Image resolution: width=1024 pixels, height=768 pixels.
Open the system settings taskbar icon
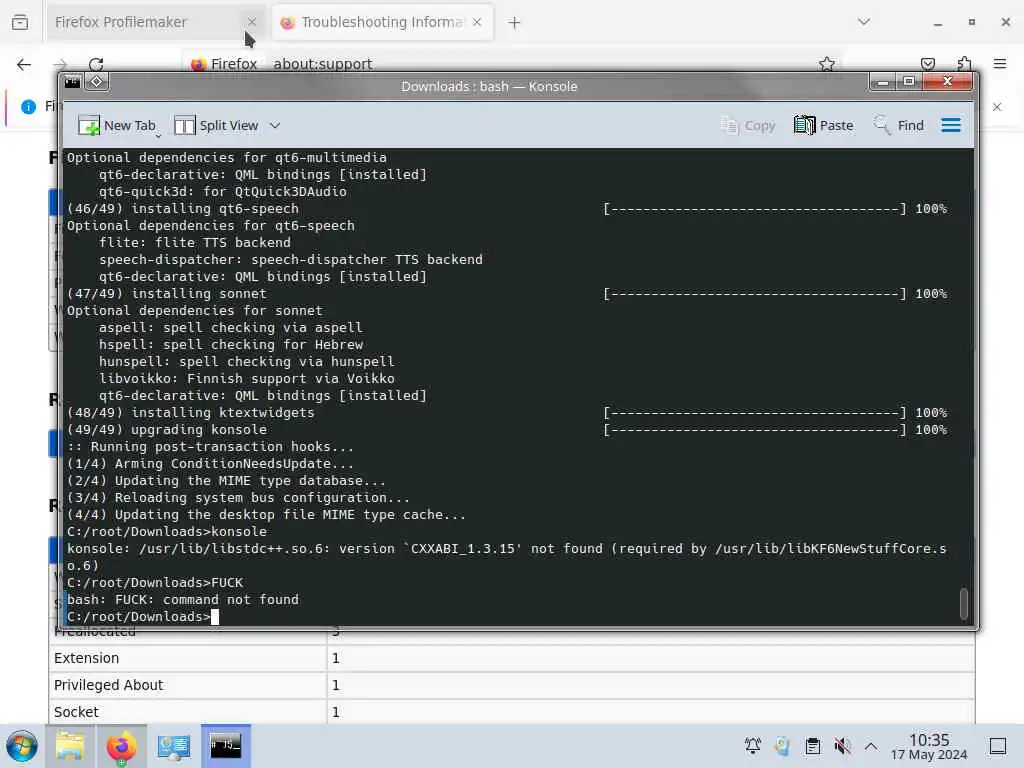pos(173,746)
